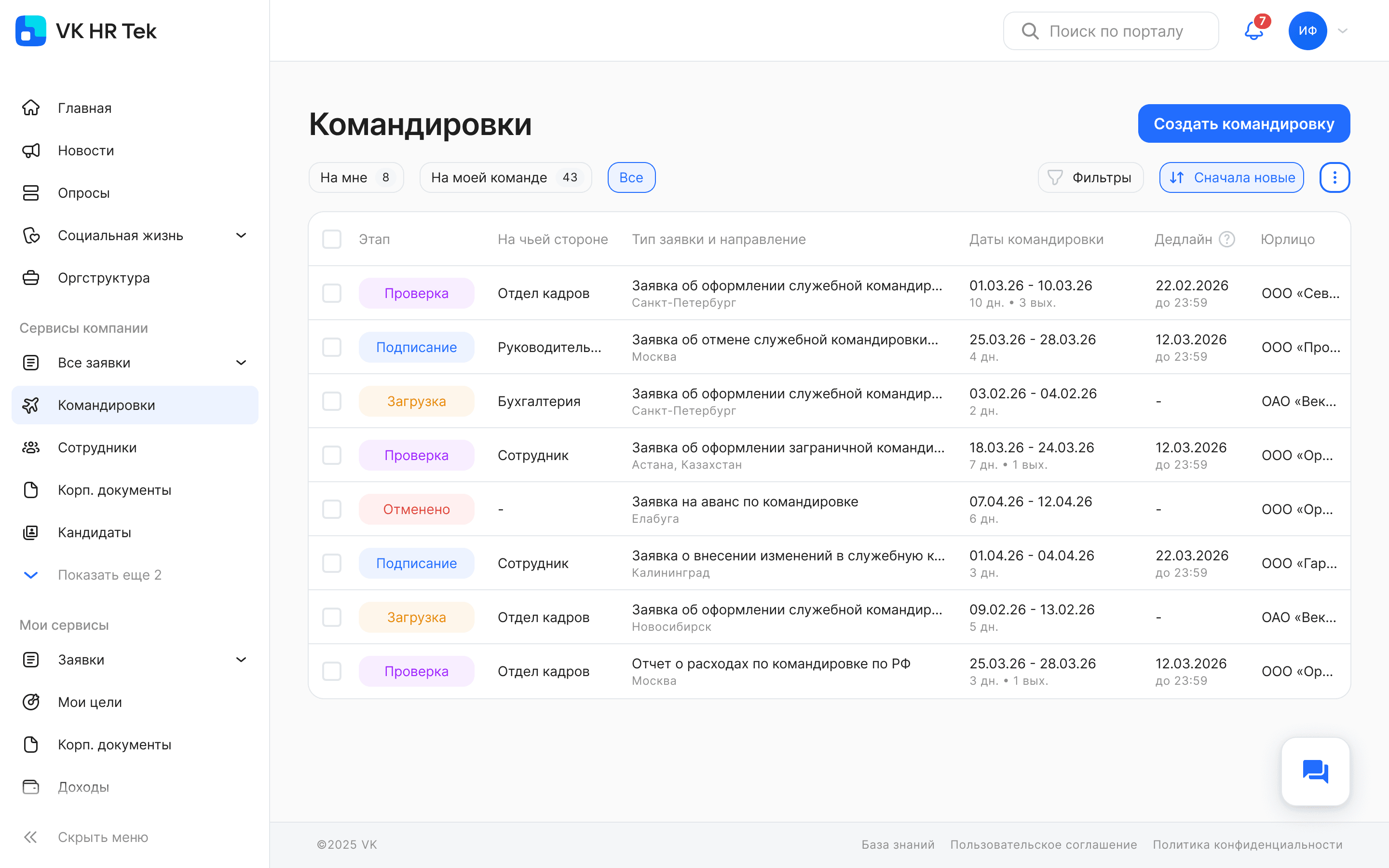Switch to the На моей команде tab
The height and width of the screenshot is (868, 1389).
coord(505,177)
